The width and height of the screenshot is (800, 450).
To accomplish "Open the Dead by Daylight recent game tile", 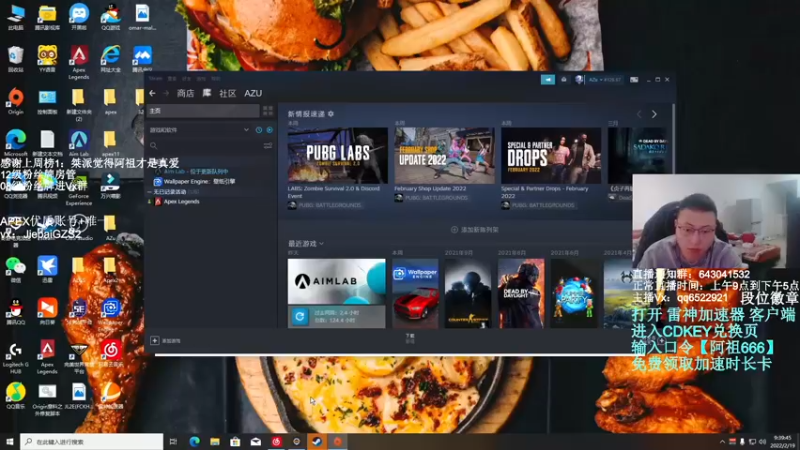I will (x=521, y=293).
